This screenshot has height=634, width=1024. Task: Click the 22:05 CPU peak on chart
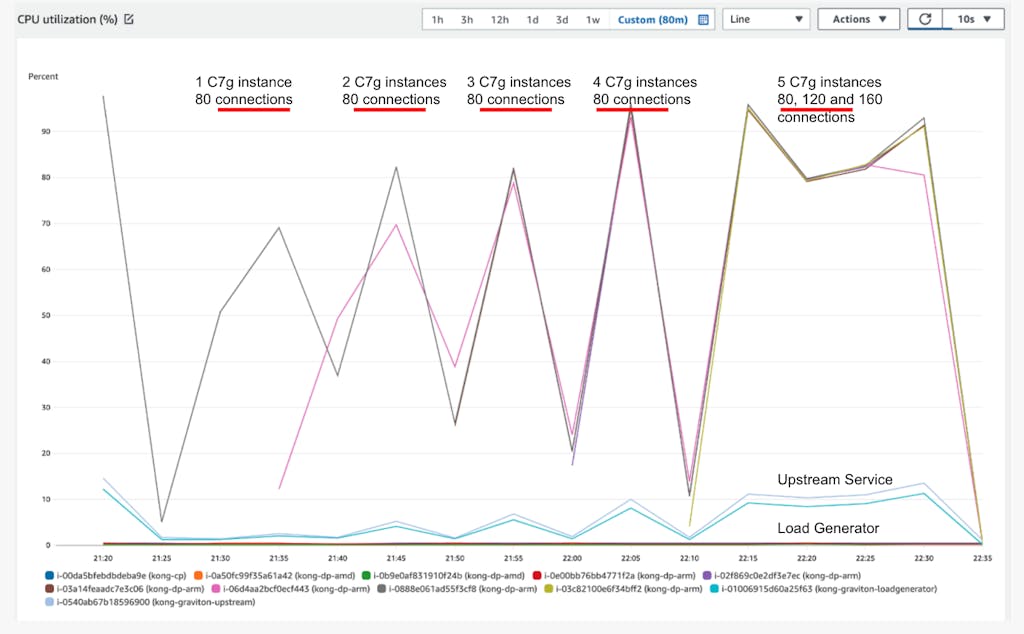[630, 110]
